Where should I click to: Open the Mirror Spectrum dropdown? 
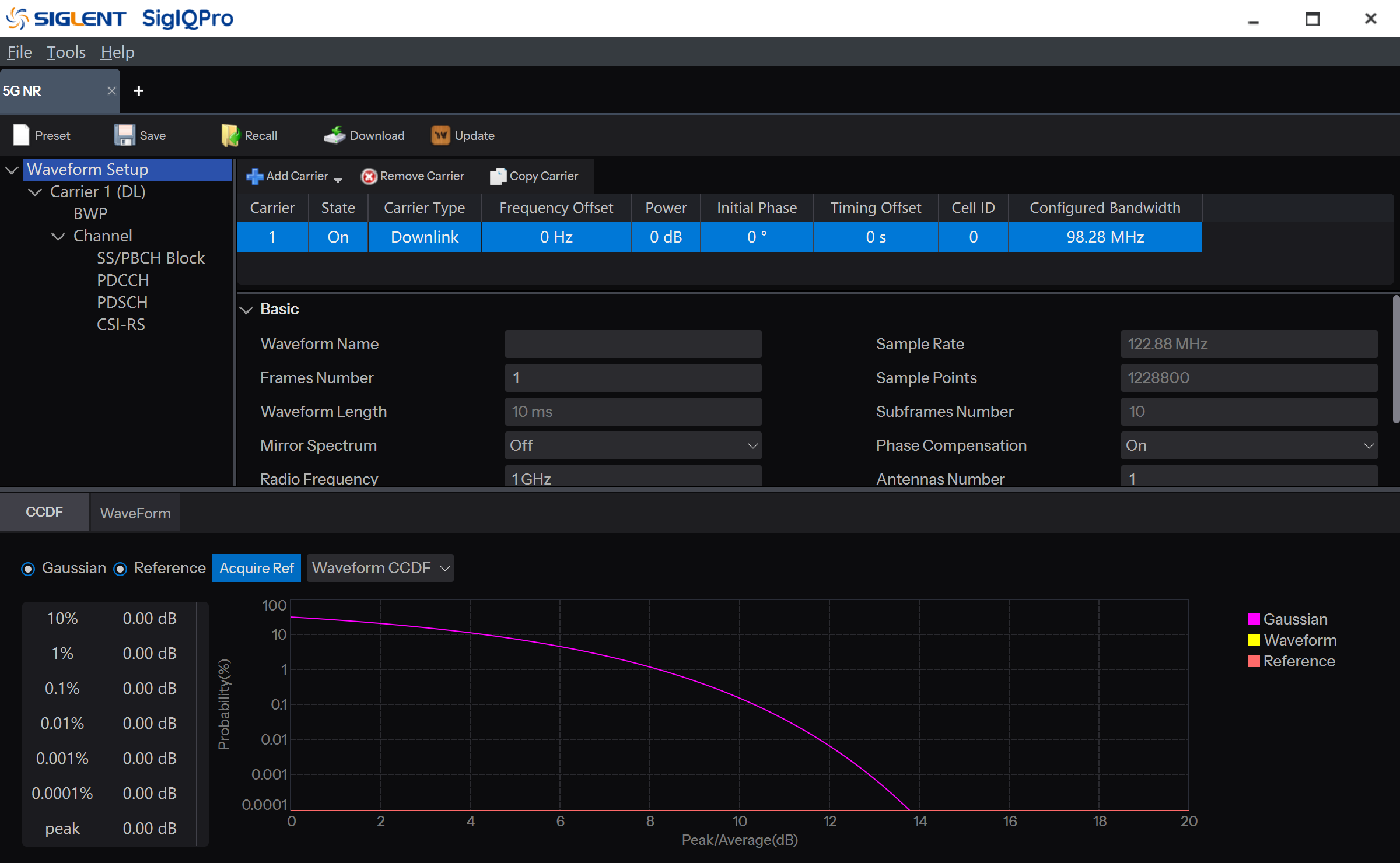[633, 445]
